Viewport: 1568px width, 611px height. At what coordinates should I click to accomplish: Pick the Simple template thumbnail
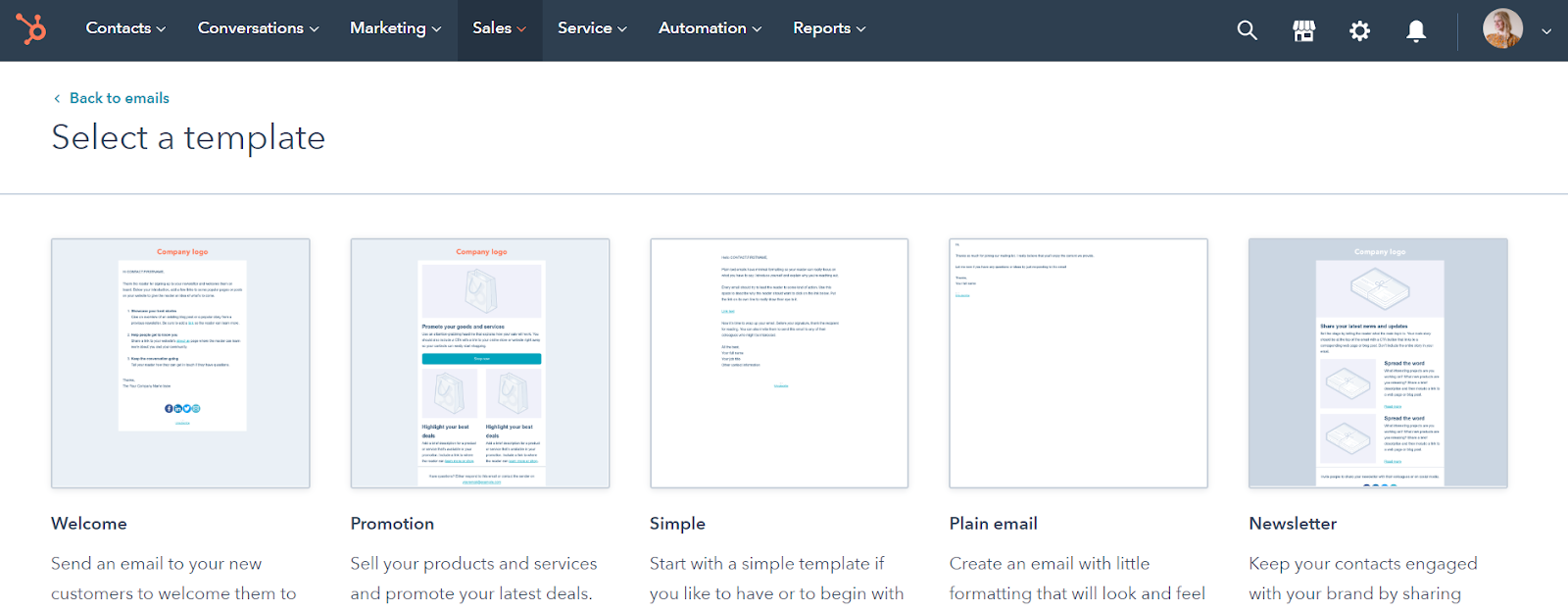pos(779,363)
